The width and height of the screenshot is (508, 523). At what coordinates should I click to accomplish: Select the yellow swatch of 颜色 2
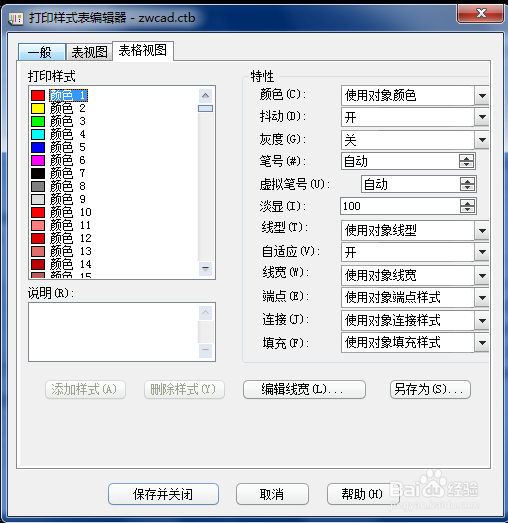(38, 108)
